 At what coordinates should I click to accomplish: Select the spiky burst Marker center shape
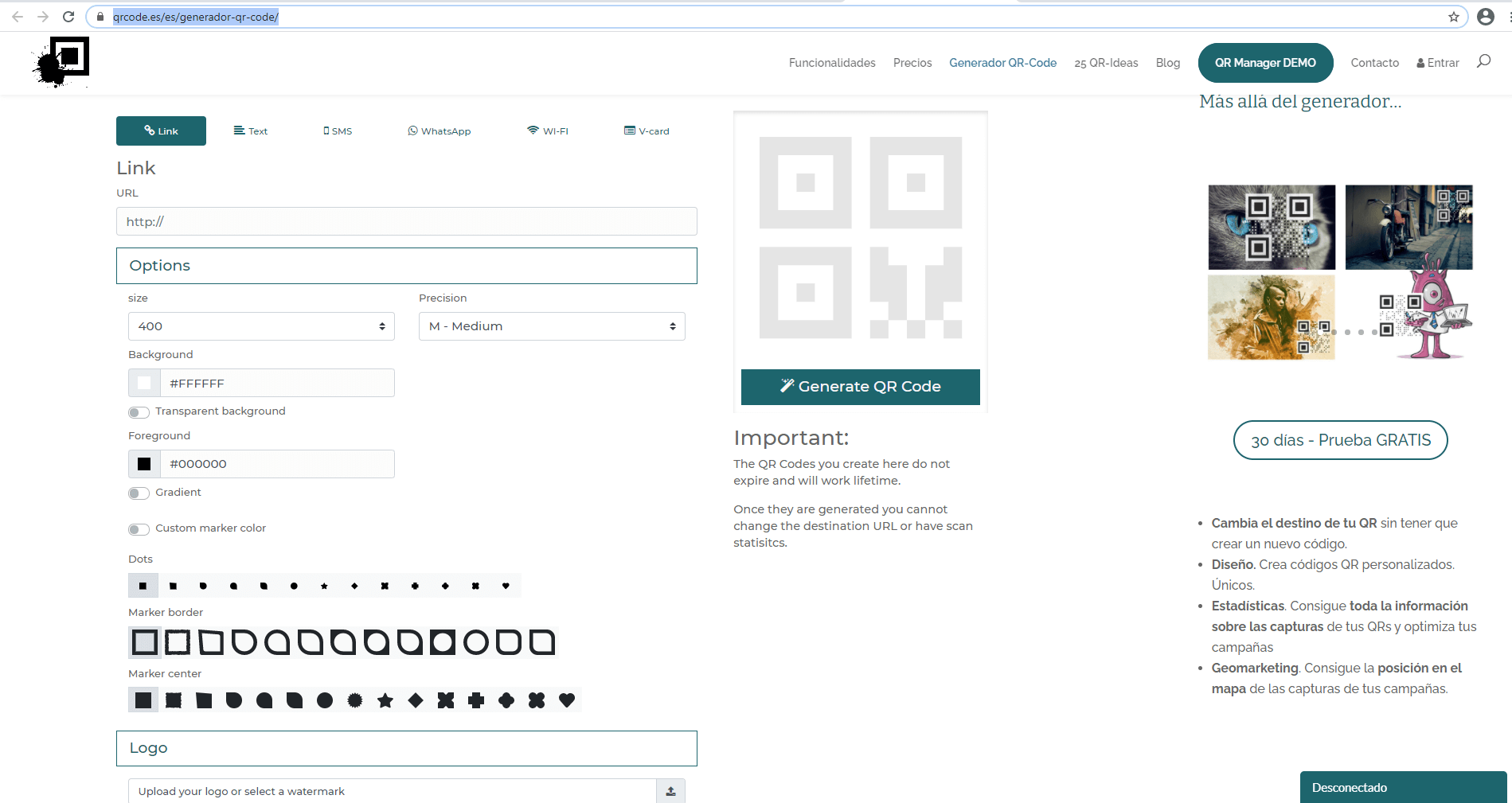[355, 700]
